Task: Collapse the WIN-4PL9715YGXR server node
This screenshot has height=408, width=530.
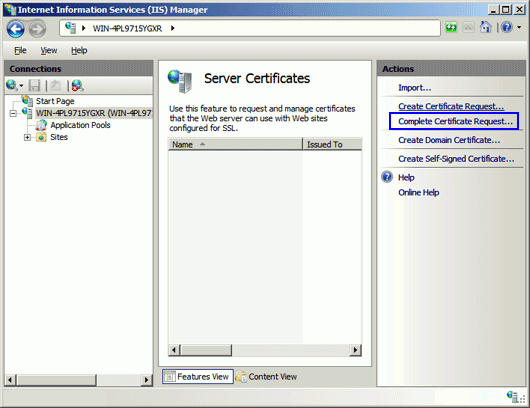Action: [x=13, y=113]
